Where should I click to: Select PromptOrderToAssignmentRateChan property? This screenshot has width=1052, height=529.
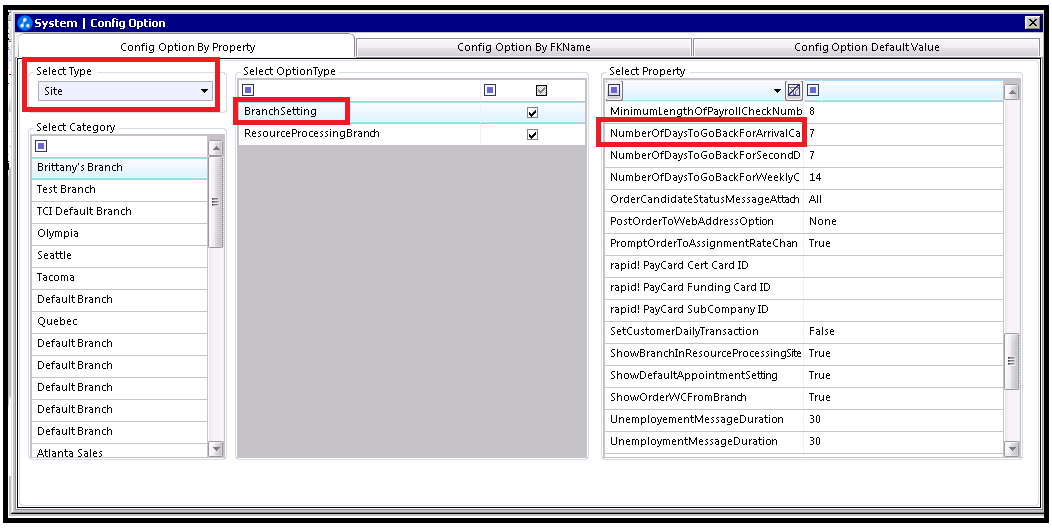(x=704, y=243)
